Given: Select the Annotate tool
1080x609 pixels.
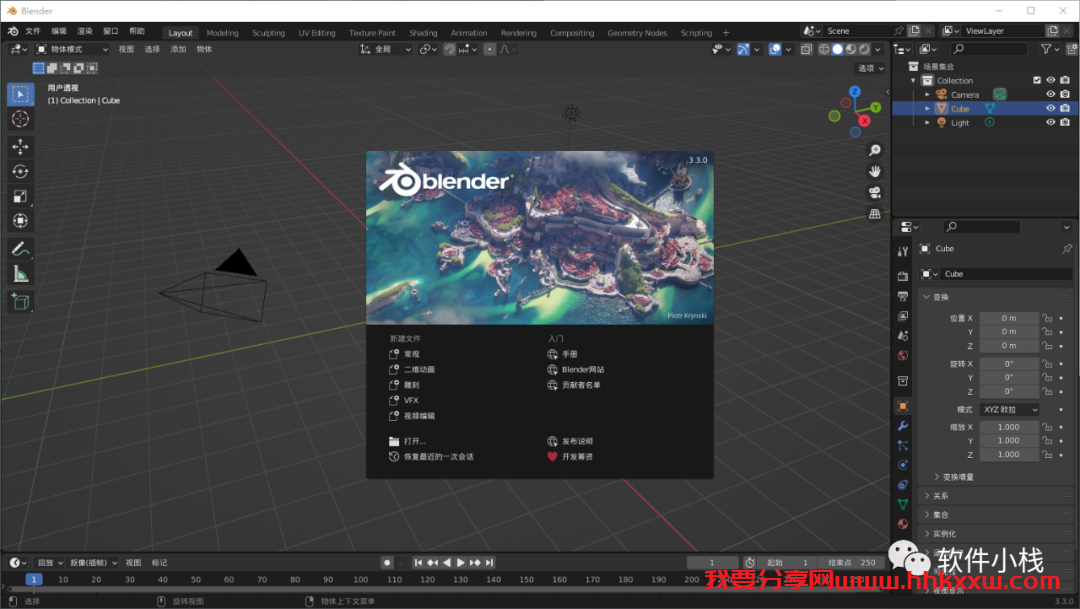Looking at the screenshot, I should [20, 249].
